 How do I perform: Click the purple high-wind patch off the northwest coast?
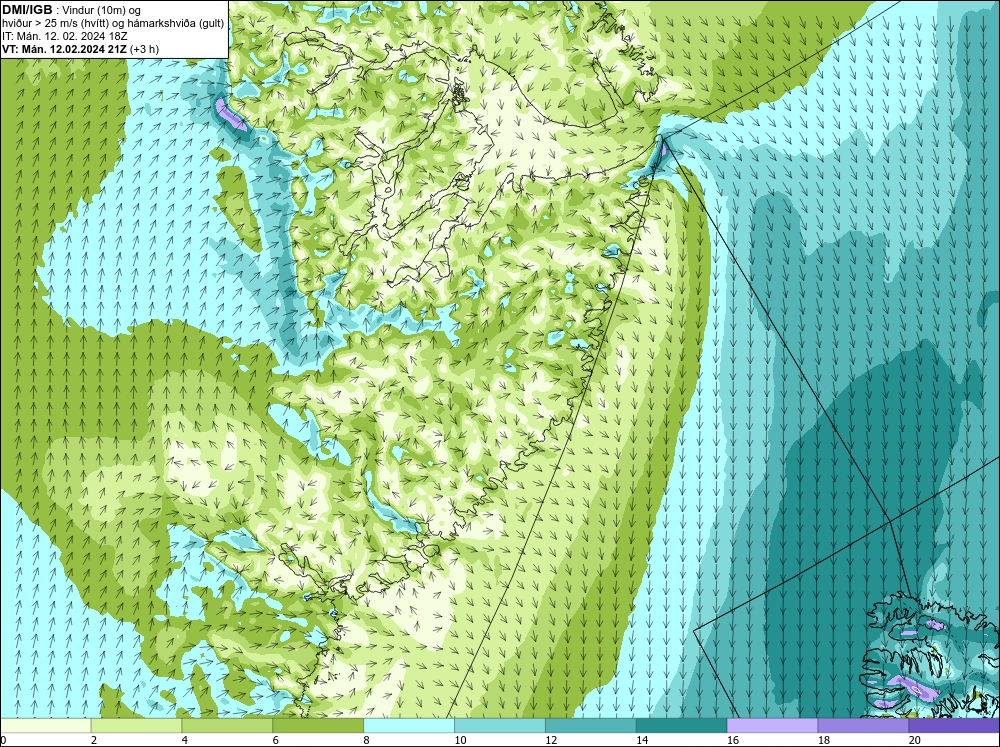pos(230,114)
